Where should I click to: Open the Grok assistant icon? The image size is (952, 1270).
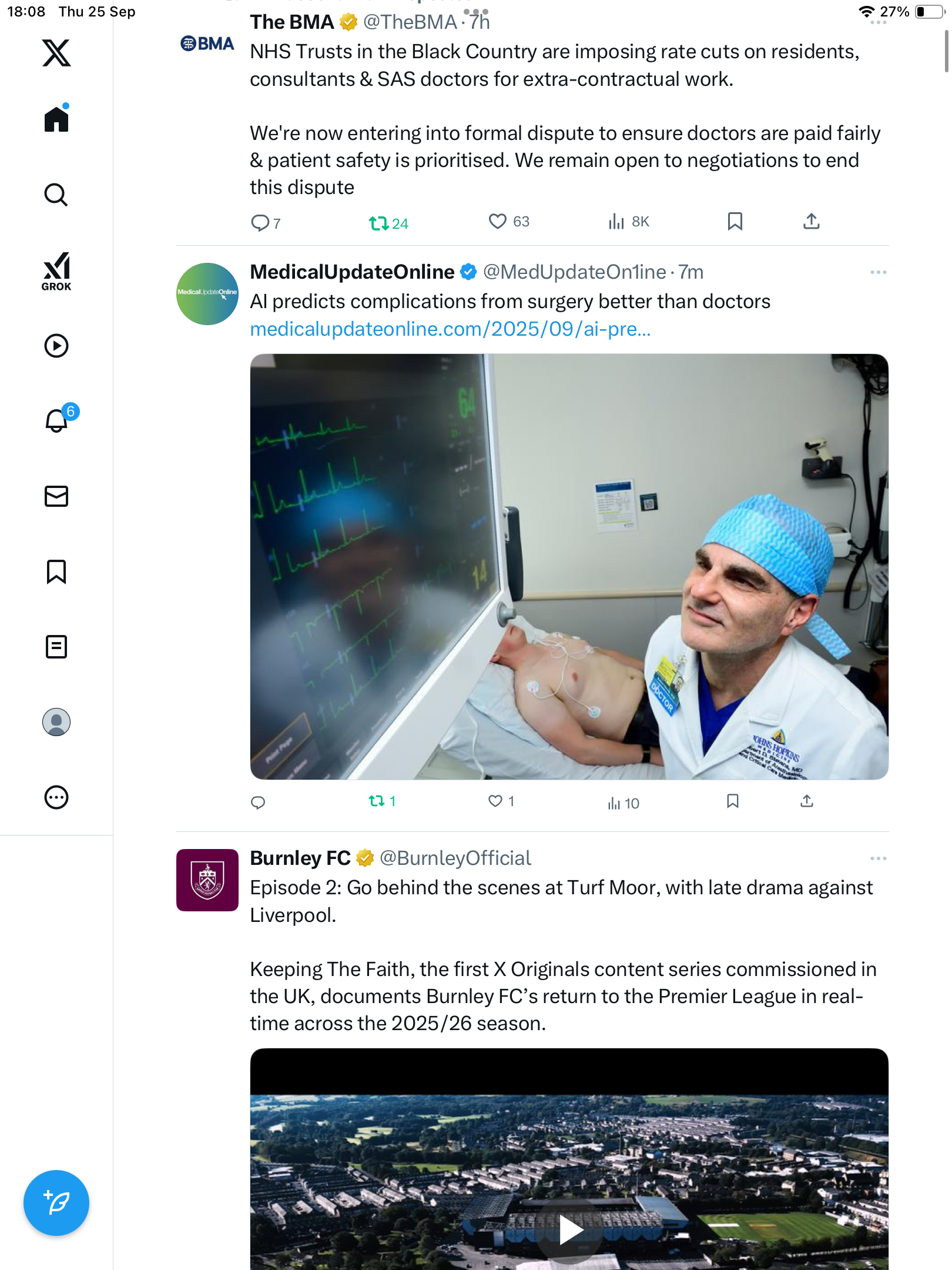tap(56, 271)
